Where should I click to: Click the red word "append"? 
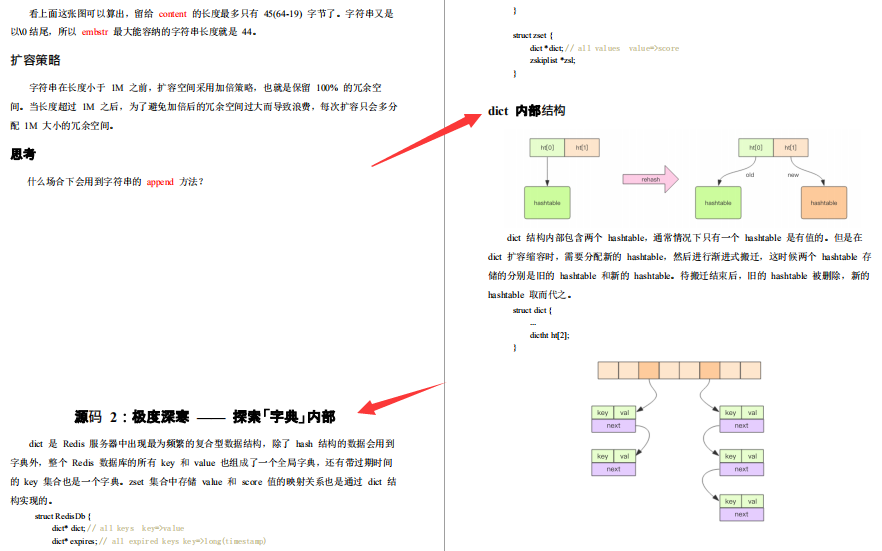160,182
